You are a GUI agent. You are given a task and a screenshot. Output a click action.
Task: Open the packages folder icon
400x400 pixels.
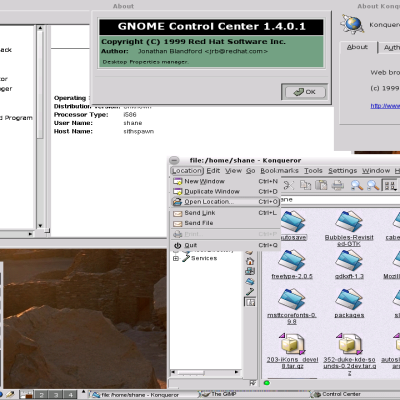pos(349,299)
